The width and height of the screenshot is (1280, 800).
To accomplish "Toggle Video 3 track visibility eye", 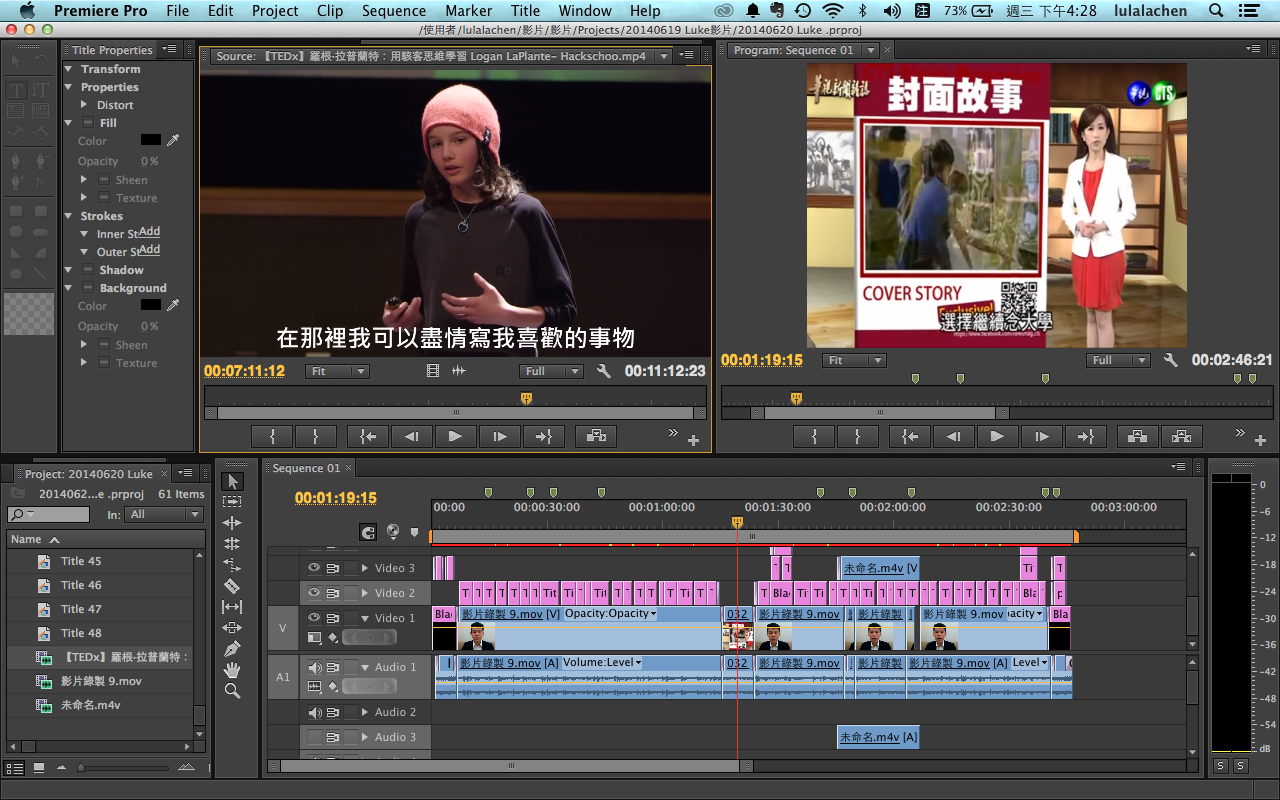I will pos(314,567).
